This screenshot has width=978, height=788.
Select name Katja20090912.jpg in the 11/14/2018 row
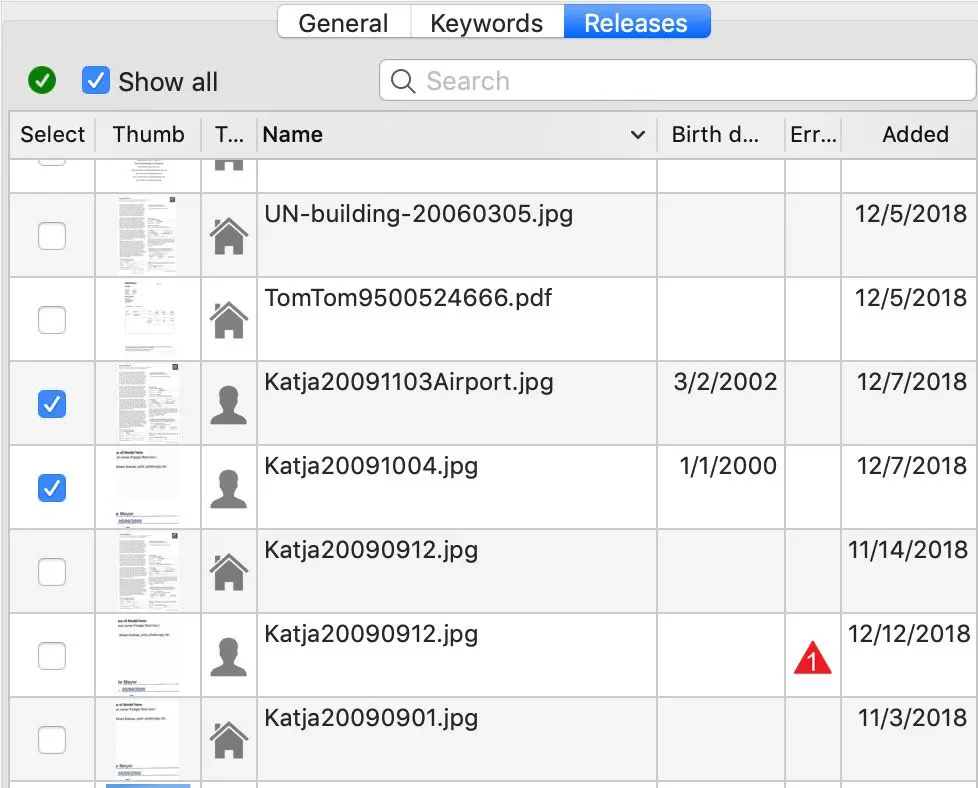point(371,550)
